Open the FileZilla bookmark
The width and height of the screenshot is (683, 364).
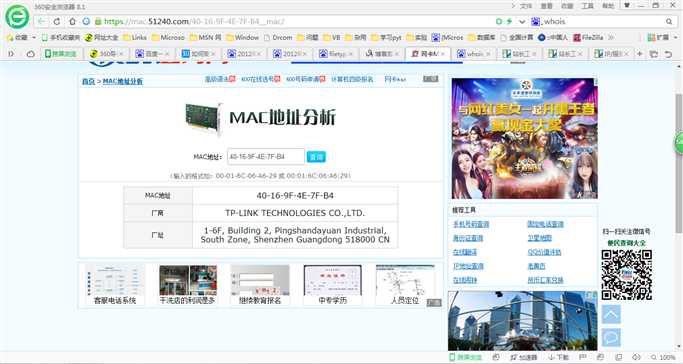coord(588,37)
